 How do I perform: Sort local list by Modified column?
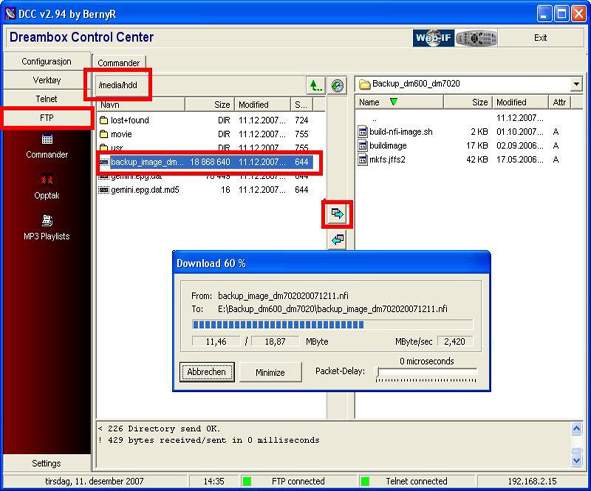pos(520,102)
